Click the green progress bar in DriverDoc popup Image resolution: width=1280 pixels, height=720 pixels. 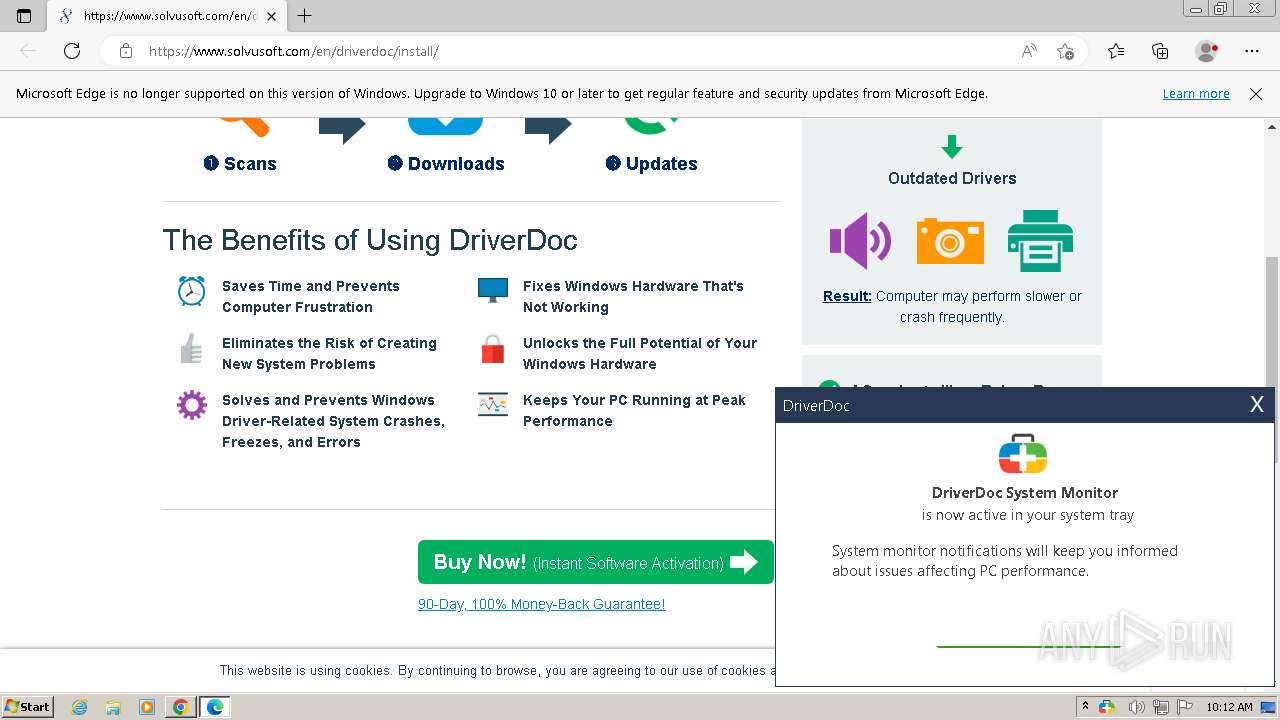point(1028,647)
